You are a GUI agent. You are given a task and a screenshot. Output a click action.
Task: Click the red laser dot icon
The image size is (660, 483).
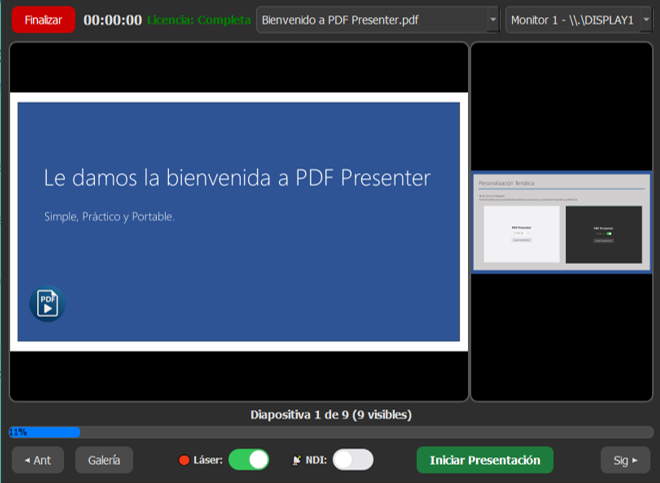click(x=184, y=460)
